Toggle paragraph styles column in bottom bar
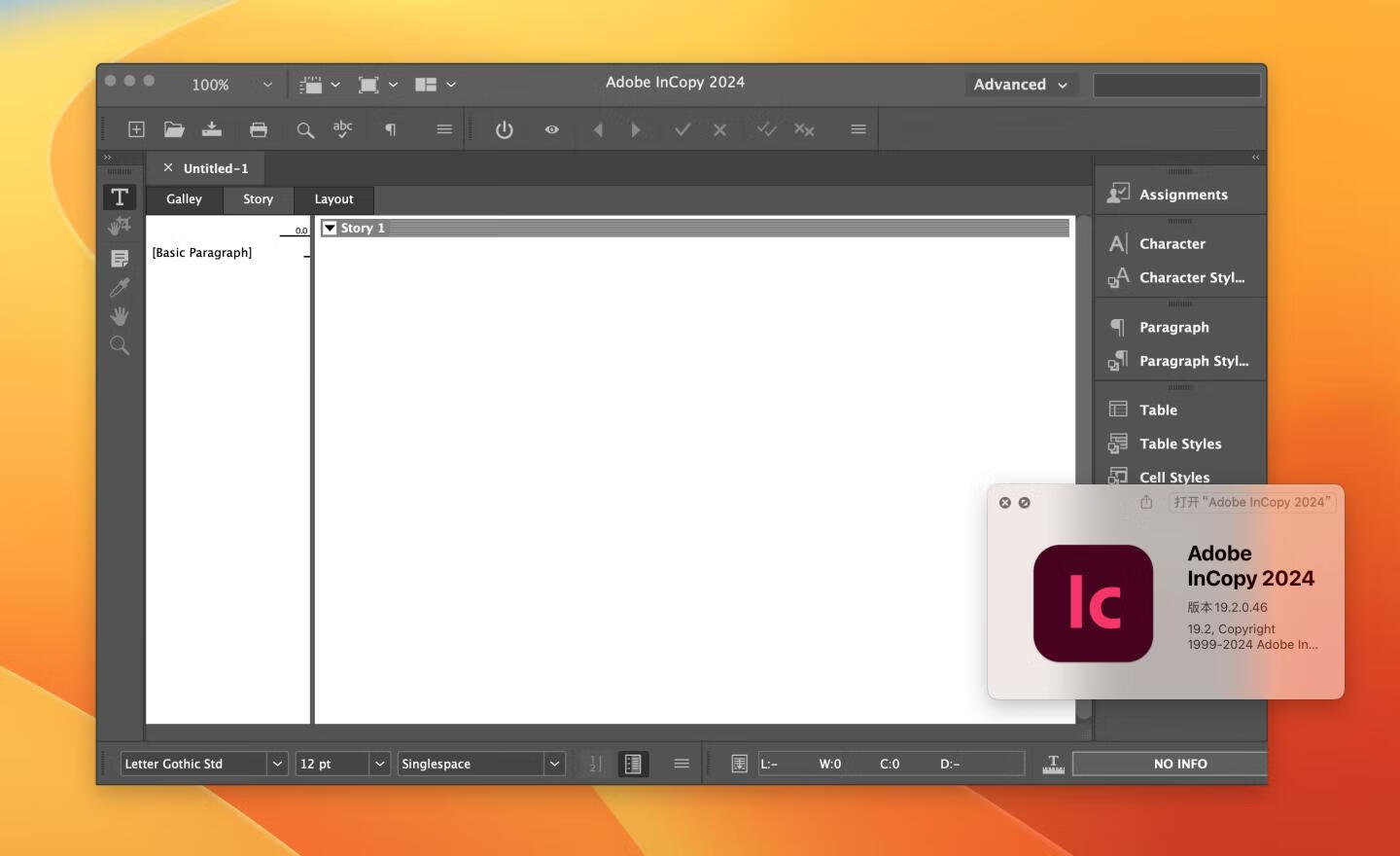The image size is (1400, 856). pos(633,765)
